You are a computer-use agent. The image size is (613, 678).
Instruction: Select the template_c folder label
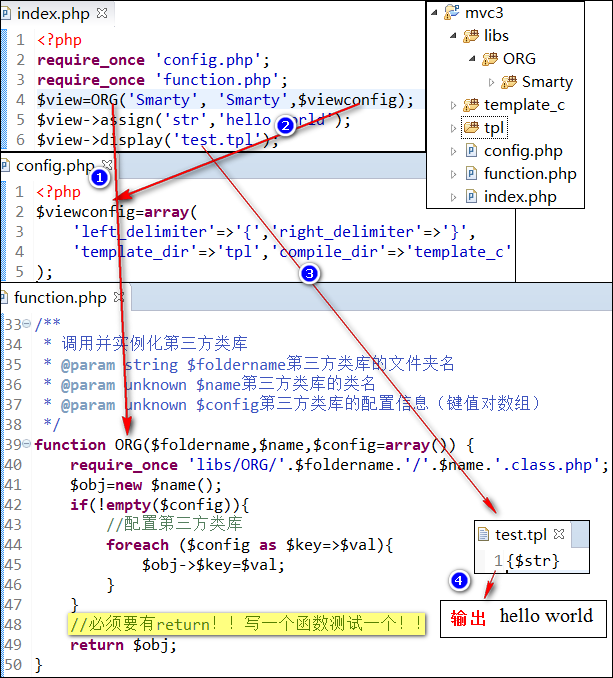(524, 105)
